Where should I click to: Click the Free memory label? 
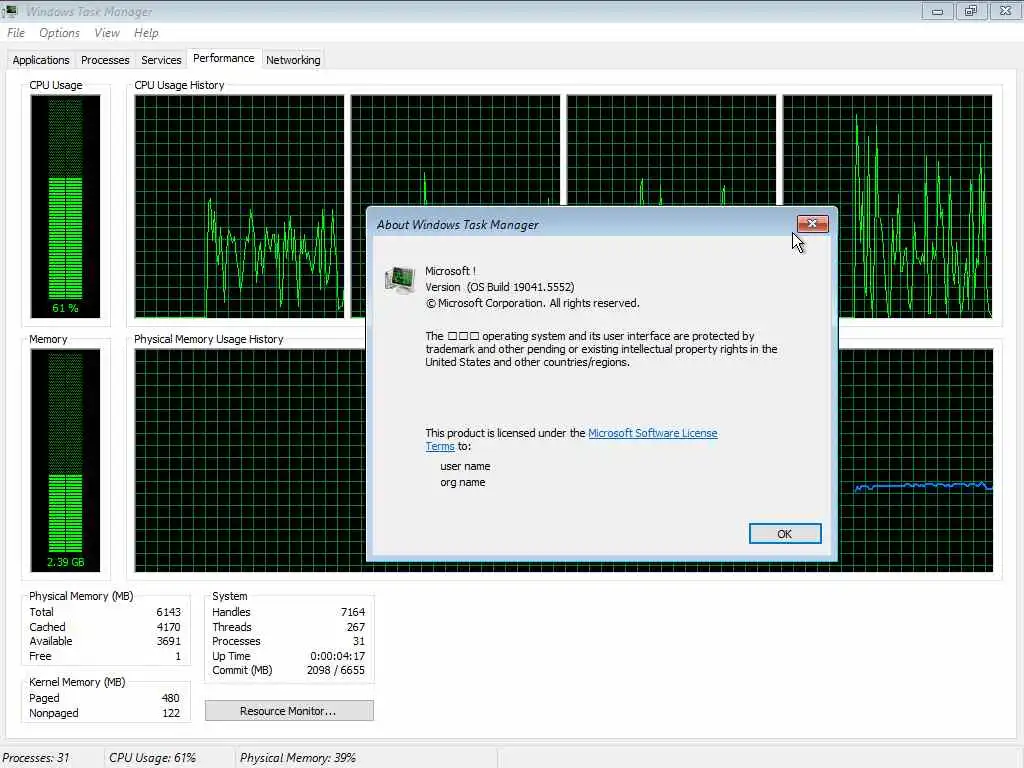pyautogui.click(x=40, y=656)
